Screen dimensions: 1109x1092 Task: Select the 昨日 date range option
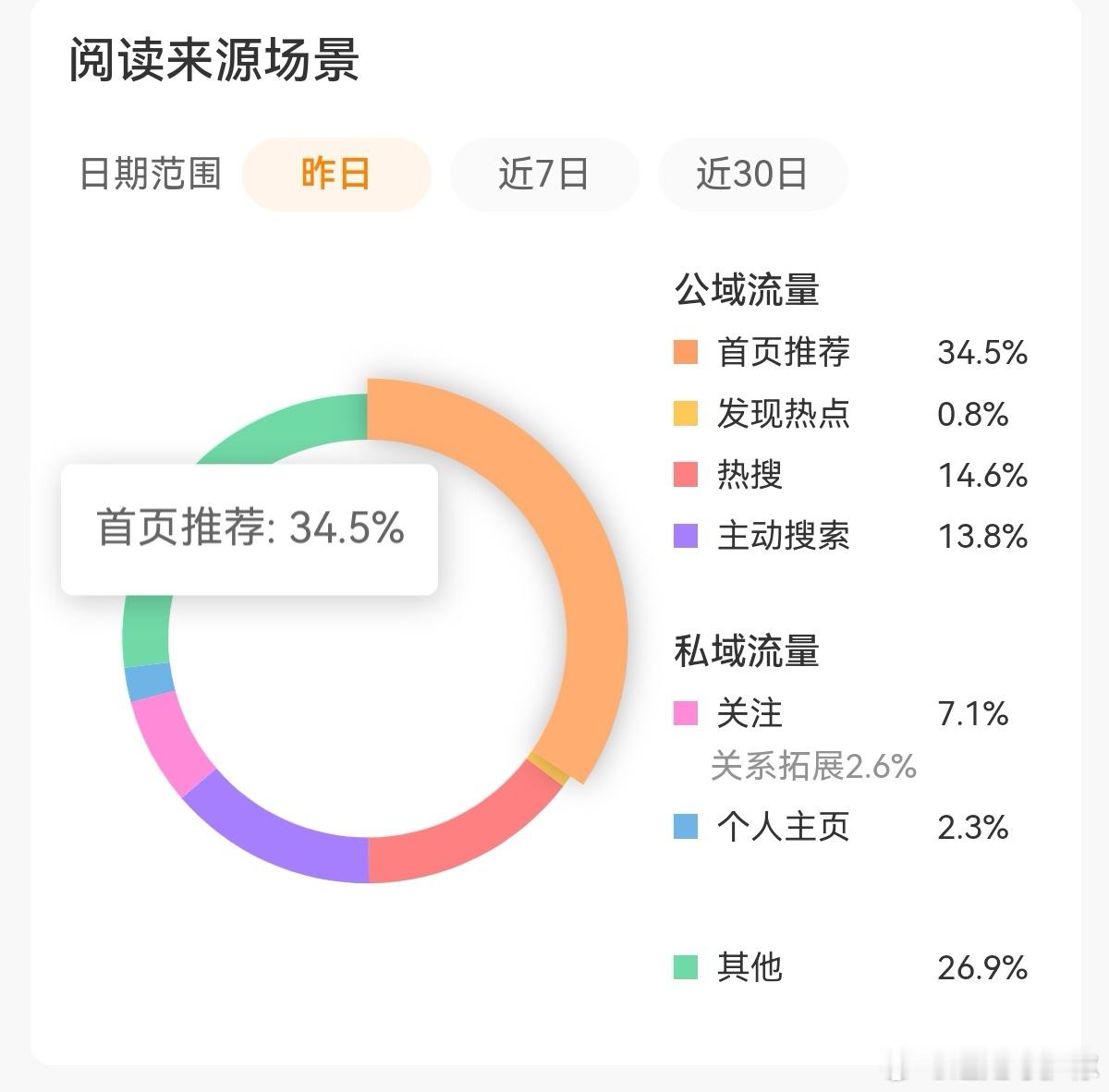pos(335,174)
